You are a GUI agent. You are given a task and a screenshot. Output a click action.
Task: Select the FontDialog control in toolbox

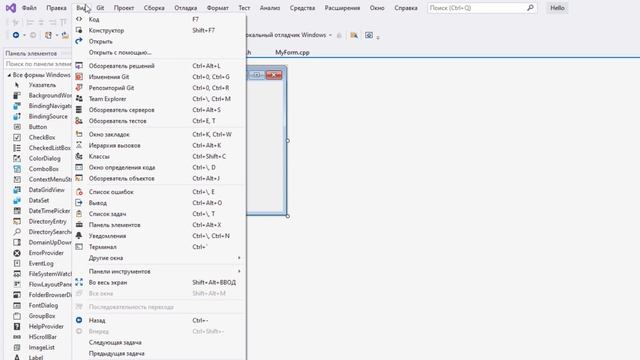(43, 305)
